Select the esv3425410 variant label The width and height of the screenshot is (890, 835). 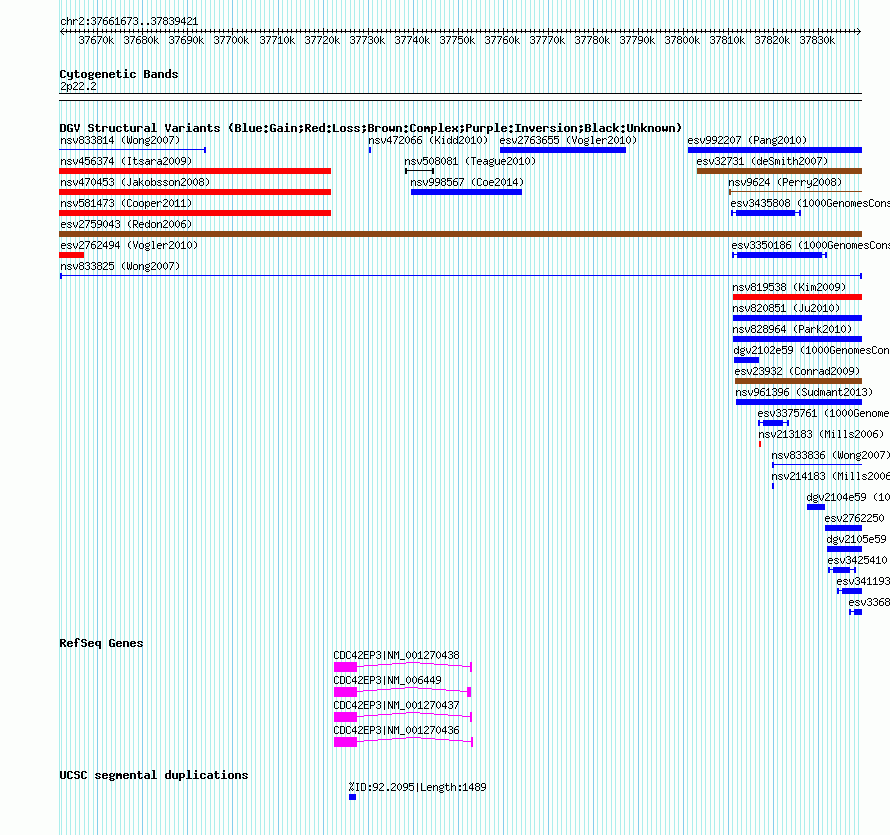[858, 560]
